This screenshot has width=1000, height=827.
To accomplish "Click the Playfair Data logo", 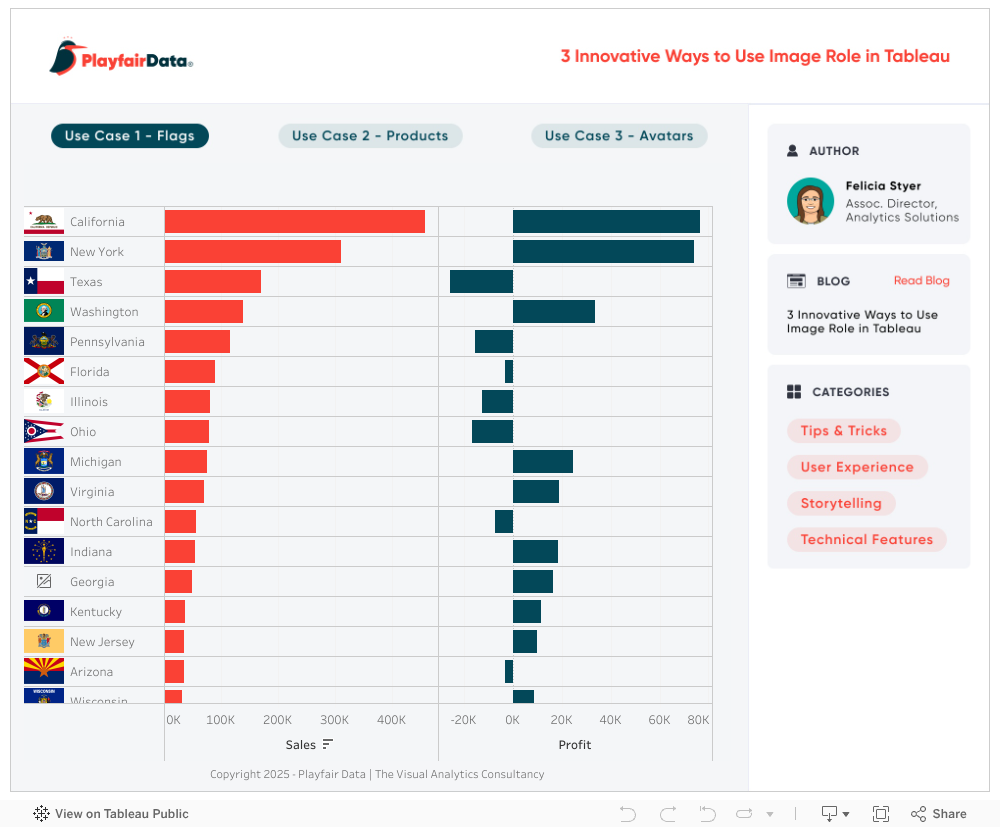I will coord(121,59).
